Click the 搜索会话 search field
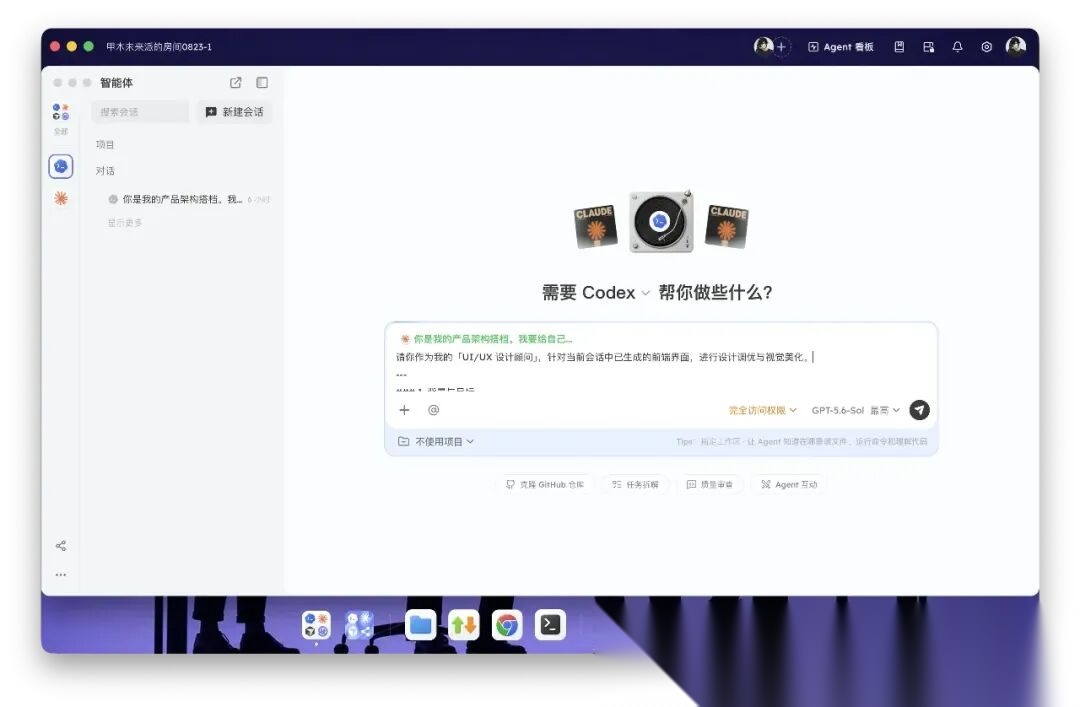 click(140, 112)
